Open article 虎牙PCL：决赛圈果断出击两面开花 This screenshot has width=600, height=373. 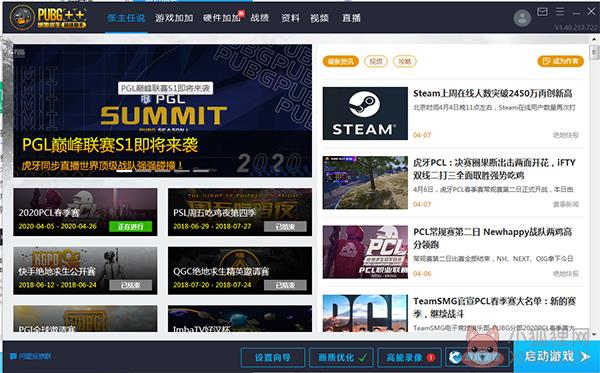[x=494, y=169]
